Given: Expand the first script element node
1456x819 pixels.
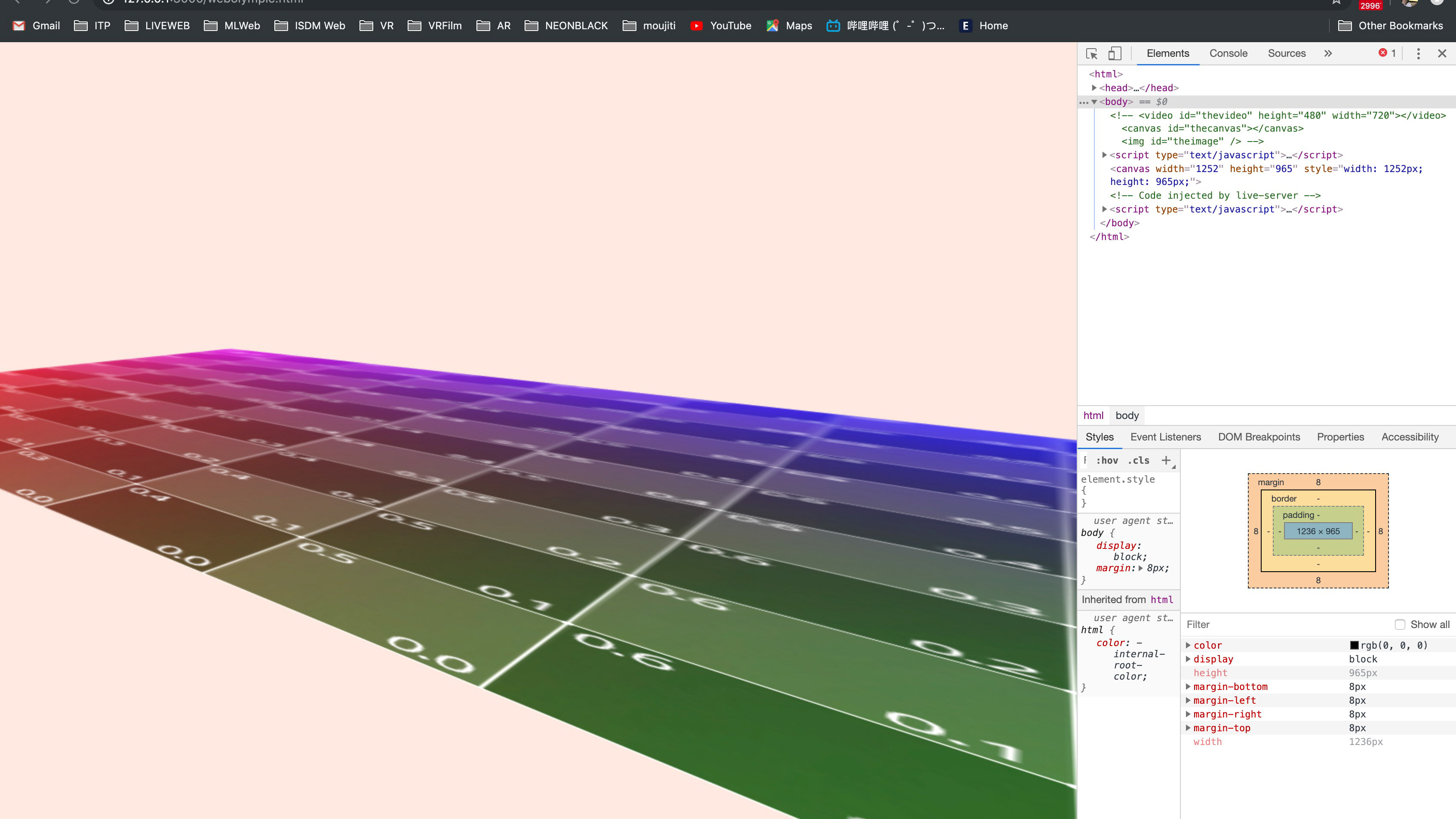Looking at the screenshot, I should click(x=1104, y=155).
